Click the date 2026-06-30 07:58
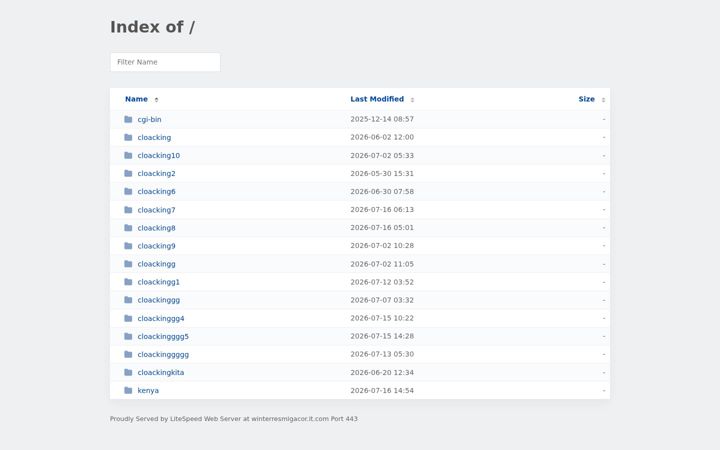This screenshot has height=450, width=720. [382, 191]
